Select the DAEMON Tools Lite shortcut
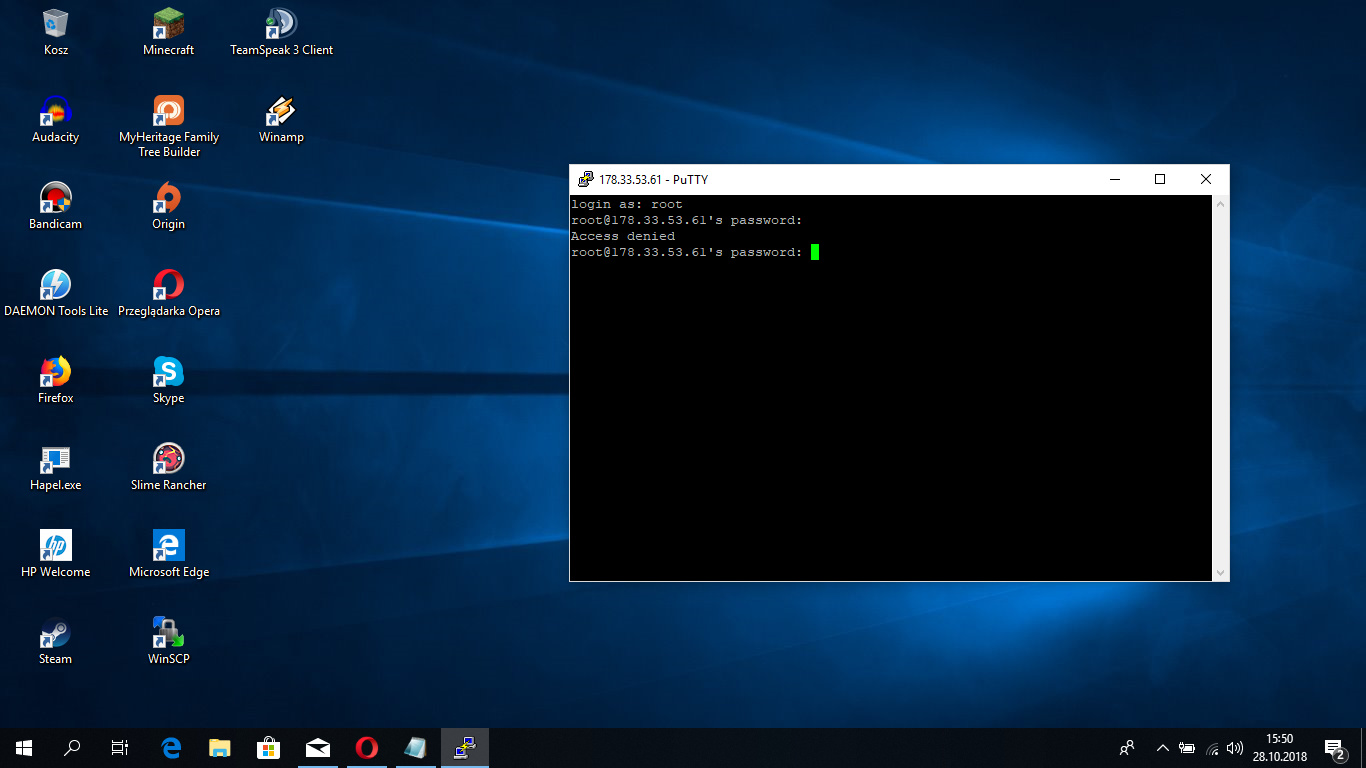Screen dimensions: 1366x768 [x=55, y=286]
